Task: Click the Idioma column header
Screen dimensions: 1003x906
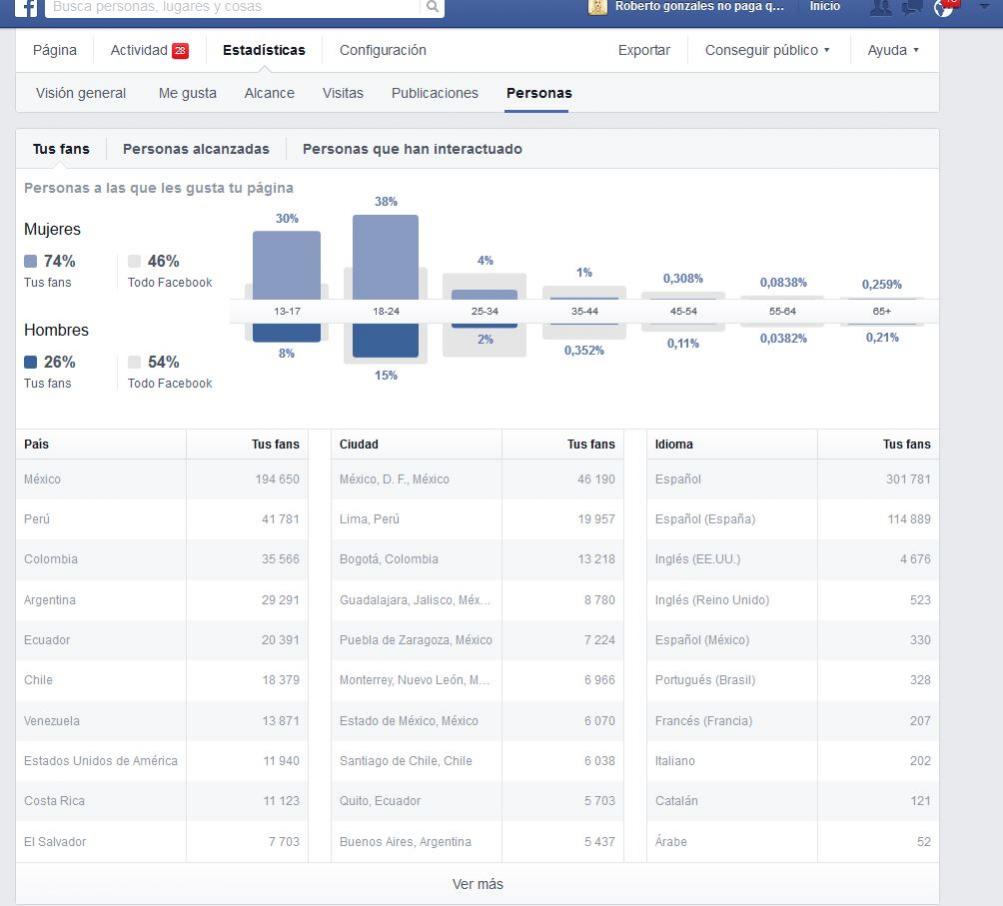Action: pyautogui.click(x=674, y=444)
